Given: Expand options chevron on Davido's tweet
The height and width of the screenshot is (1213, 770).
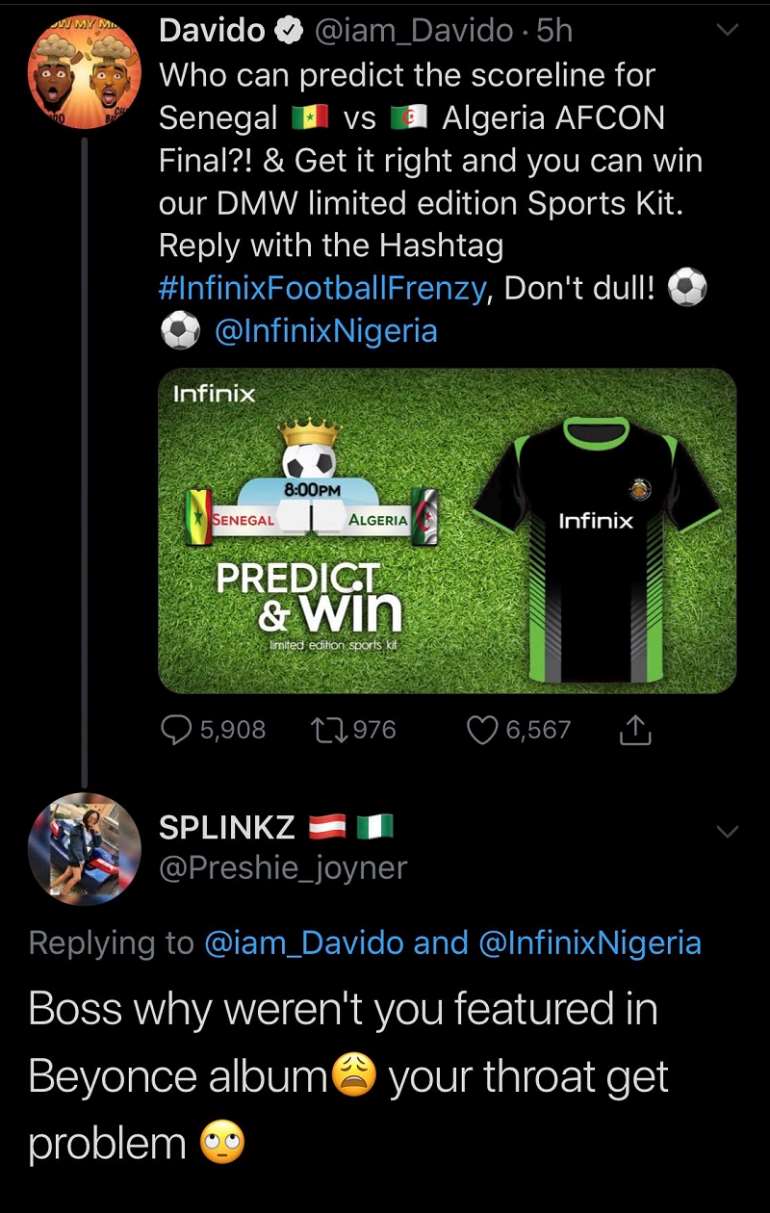Looking at the screenshot, I should pyautogui.click(x=727, y=31).
